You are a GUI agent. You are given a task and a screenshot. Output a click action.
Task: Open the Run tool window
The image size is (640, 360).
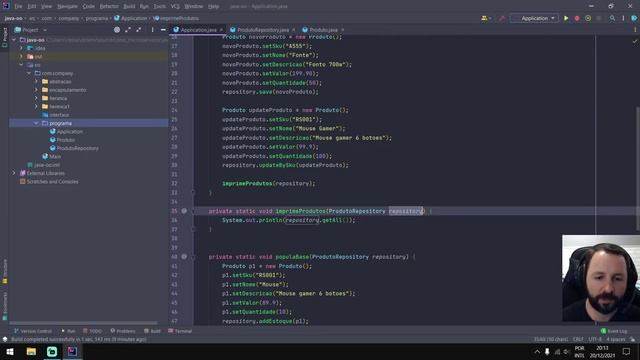[x=68, y=331]
